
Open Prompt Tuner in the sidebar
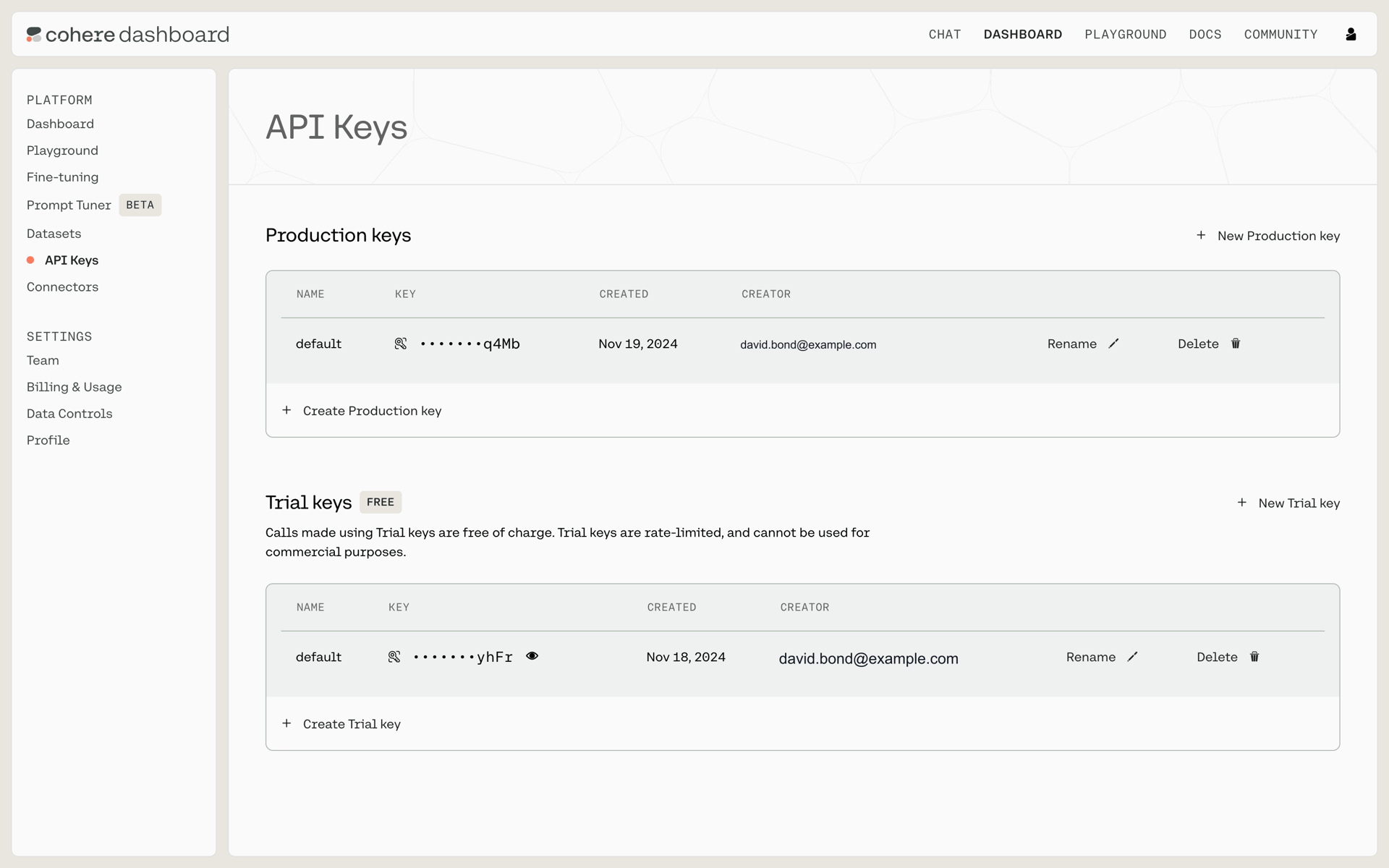(69, 205)
